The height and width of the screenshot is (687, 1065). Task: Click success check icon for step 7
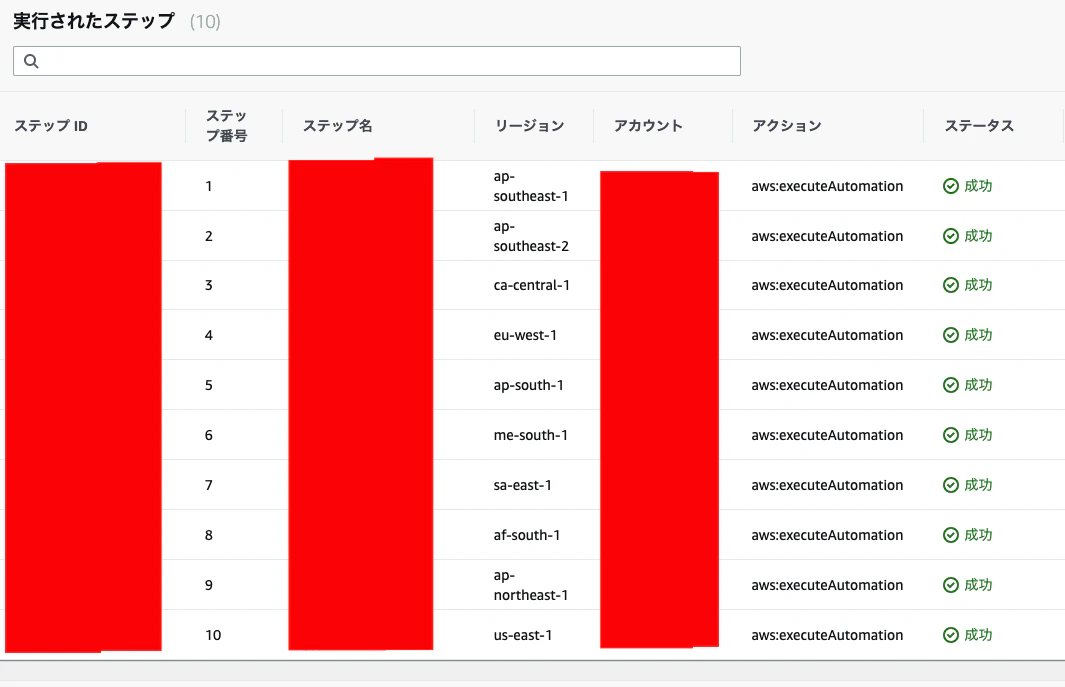(x=951, y=485)
